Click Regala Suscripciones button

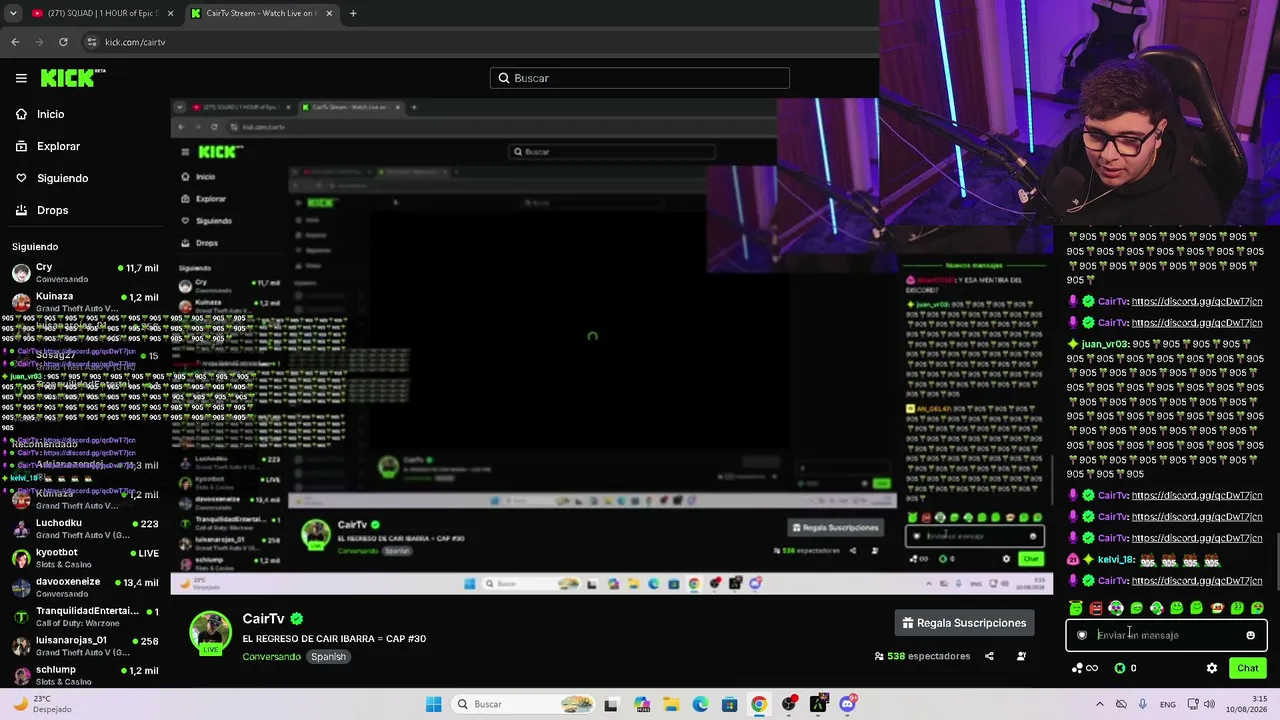click(x=964, y=623)
